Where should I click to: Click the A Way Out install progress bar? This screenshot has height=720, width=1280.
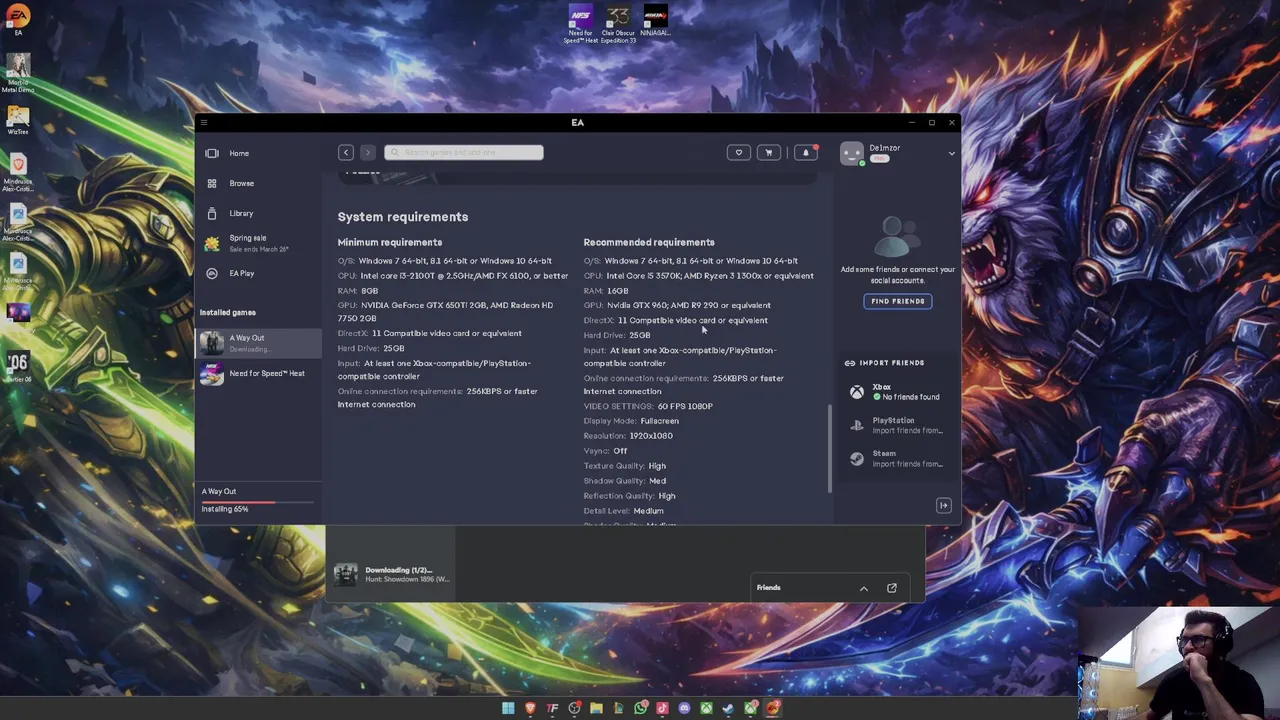pos(258,501)
